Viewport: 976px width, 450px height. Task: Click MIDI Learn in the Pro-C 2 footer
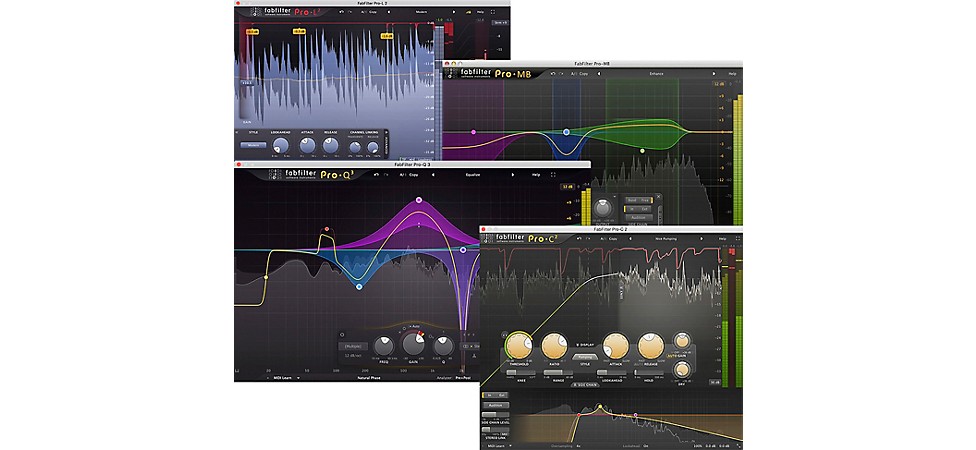(x=496, y=446)
